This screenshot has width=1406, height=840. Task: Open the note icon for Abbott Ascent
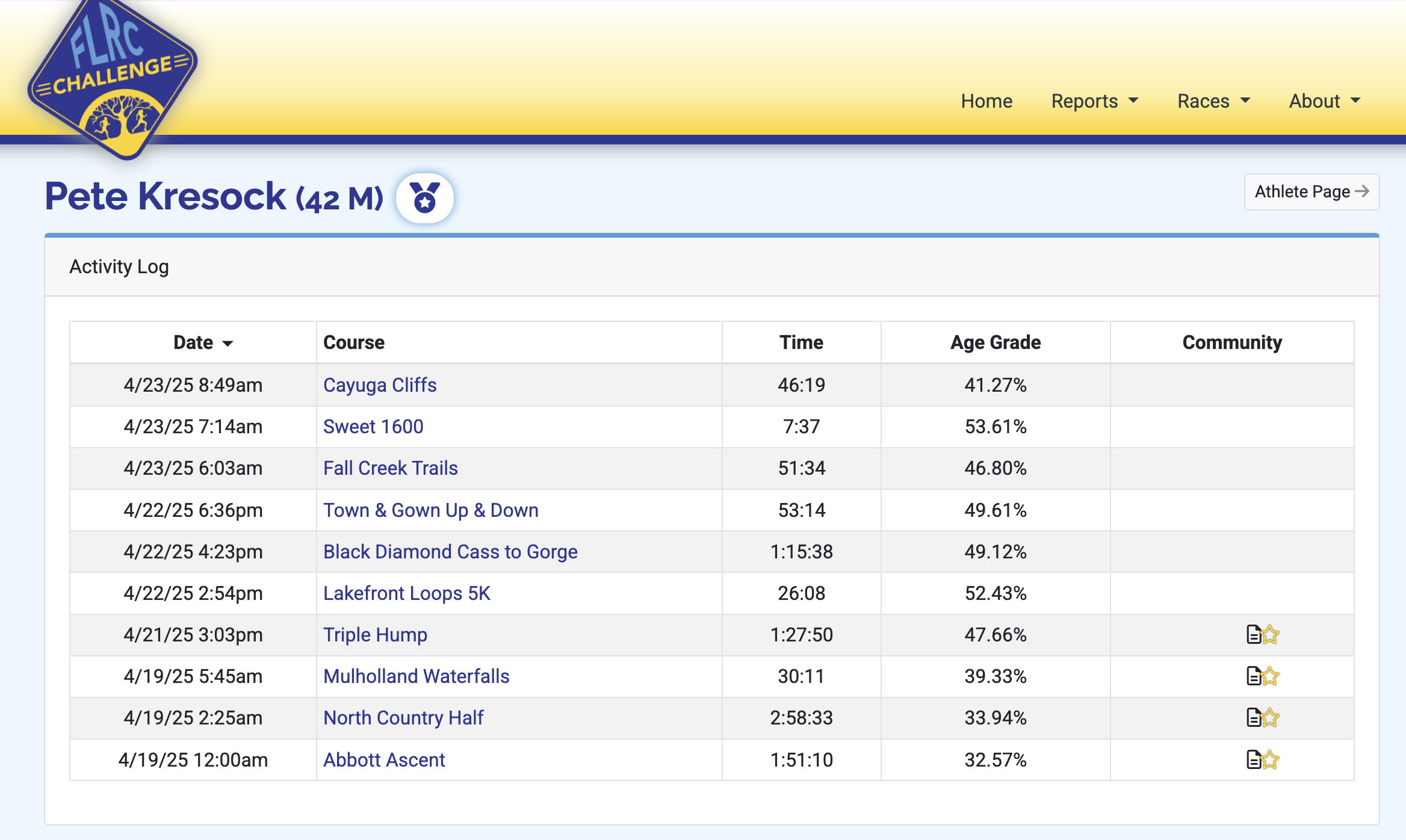pyautogui.click(x=1254, y=760)
